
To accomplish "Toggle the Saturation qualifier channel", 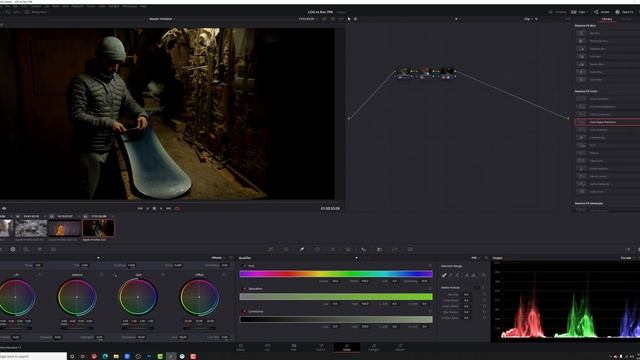I will coord(245,289).
